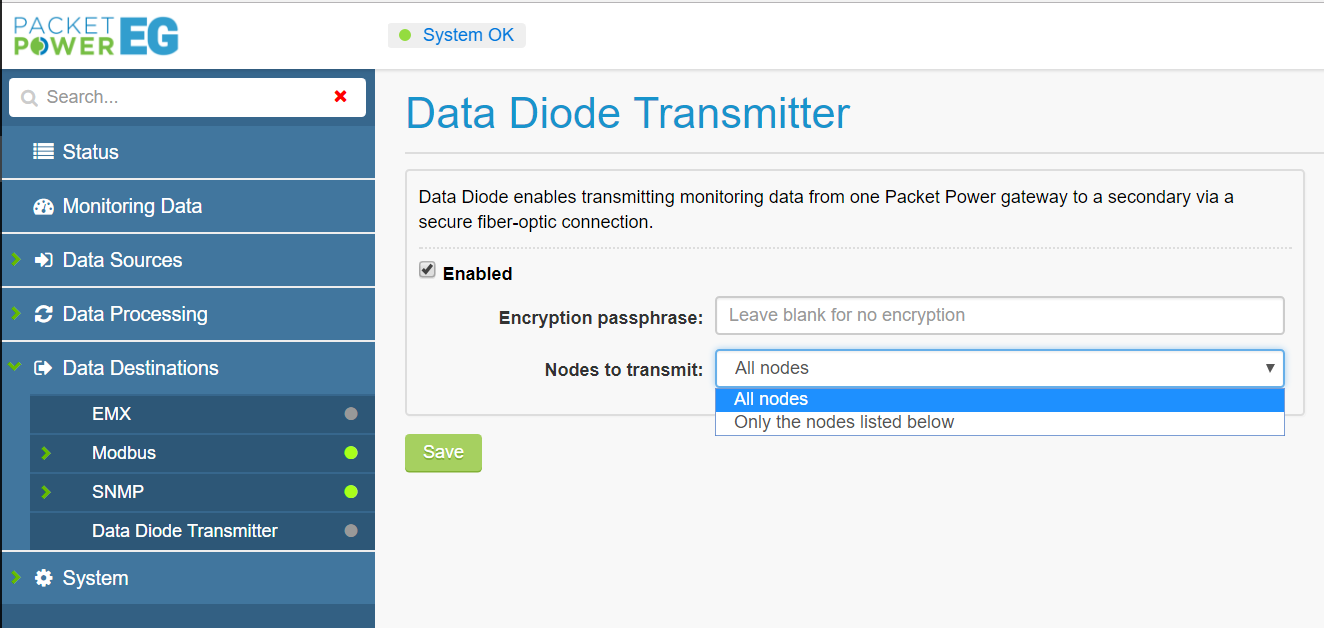1324x628 pixels.
Task: Click the Encryption passphrase field
Action: [x=999, y=315]
